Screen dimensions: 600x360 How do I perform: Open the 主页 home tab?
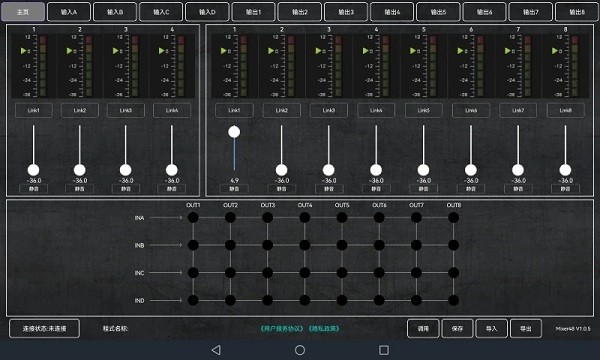[23, 12]
